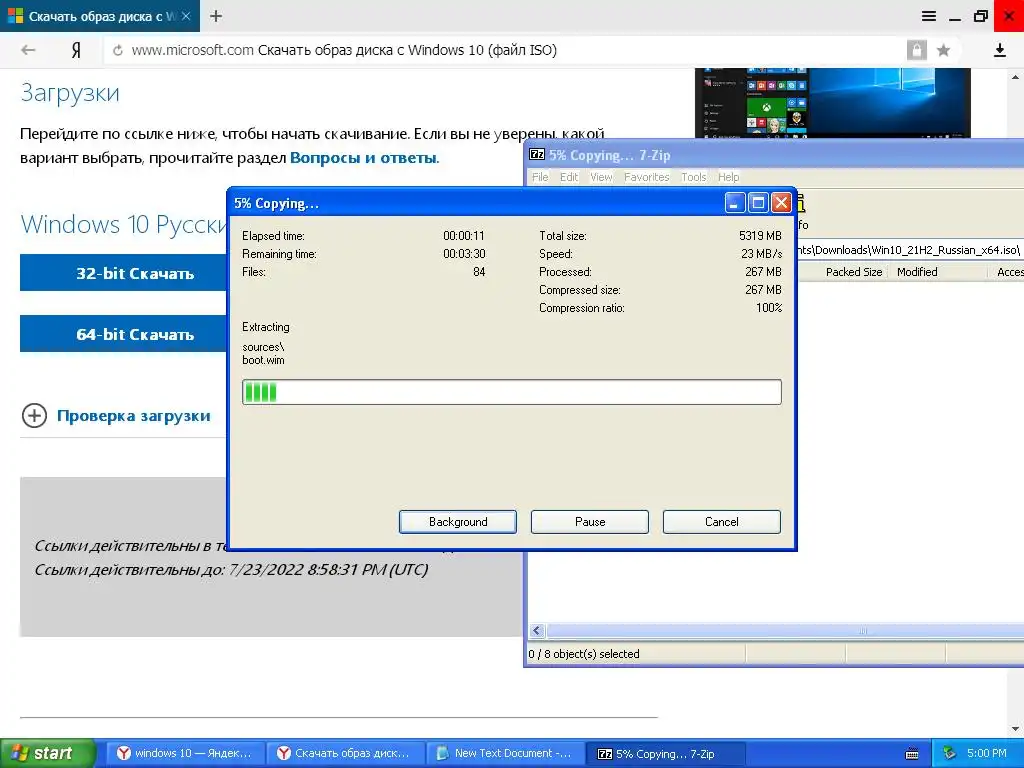Click the browser back arrow
The height and width of the screenshot is (768, 1024).
28,50
